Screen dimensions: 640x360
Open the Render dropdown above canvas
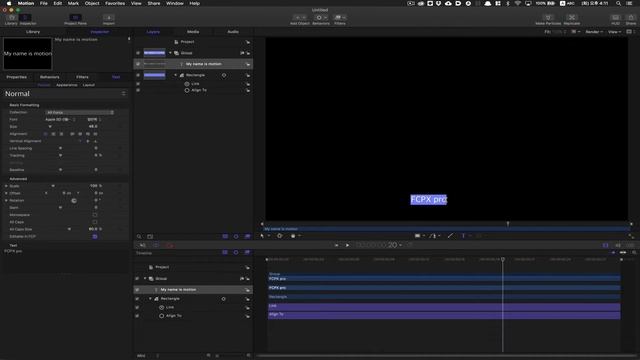pyautogui.click(x=594, y=32)
